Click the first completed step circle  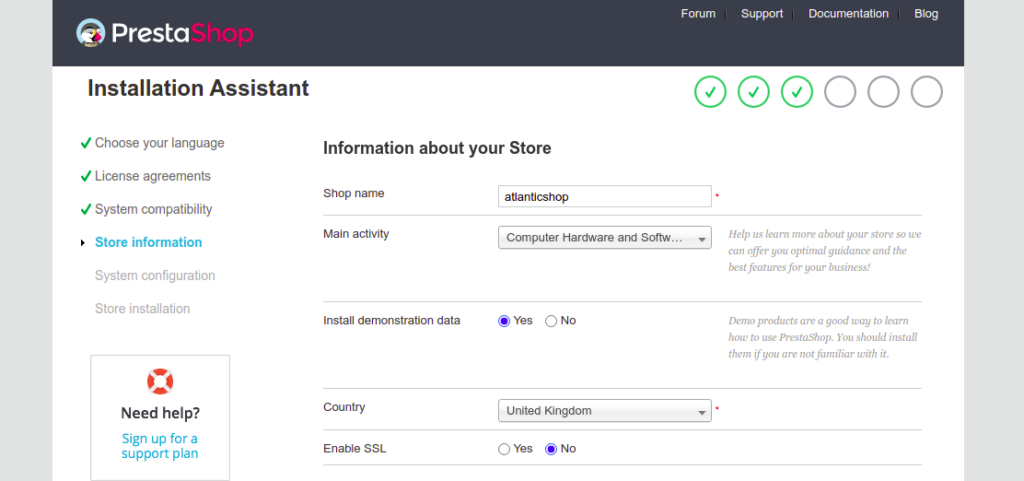711,92
